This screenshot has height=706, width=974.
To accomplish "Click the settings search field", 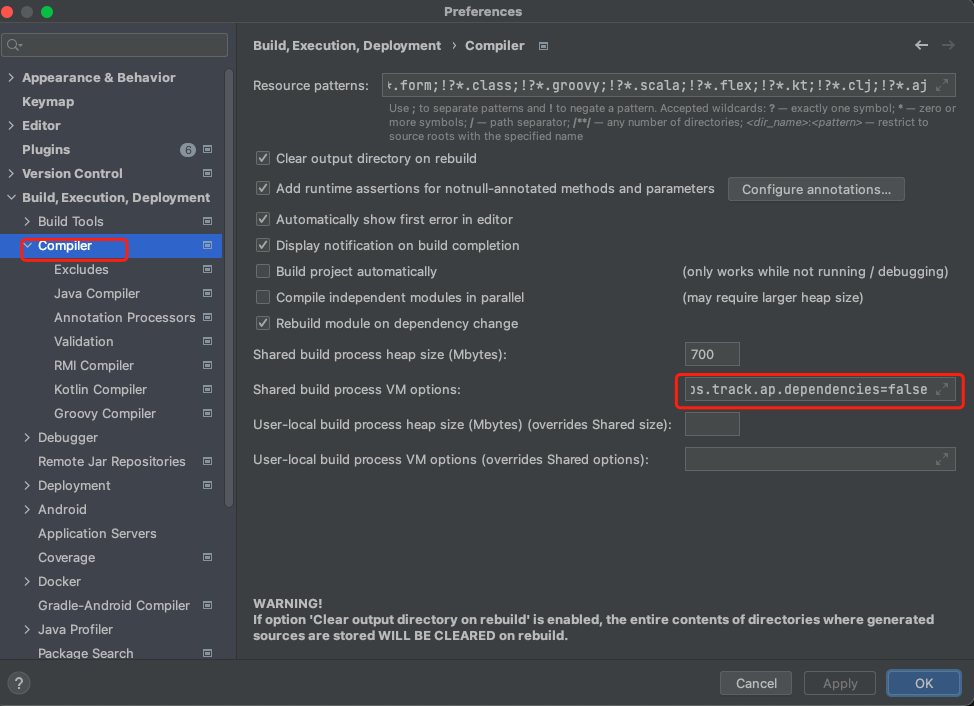I will pos(115,45).
